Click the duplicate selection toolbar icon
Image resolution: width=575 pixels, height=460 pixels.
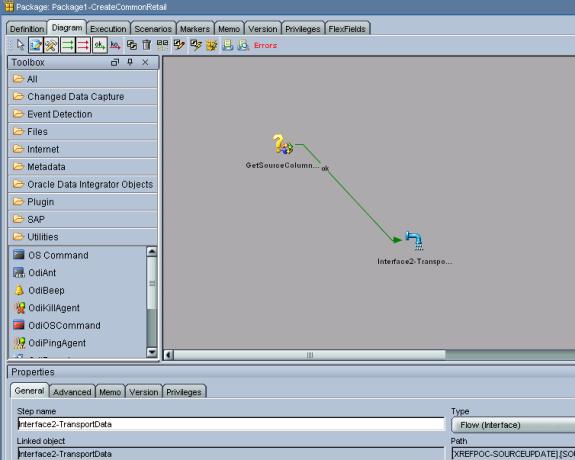coord(131,45)
